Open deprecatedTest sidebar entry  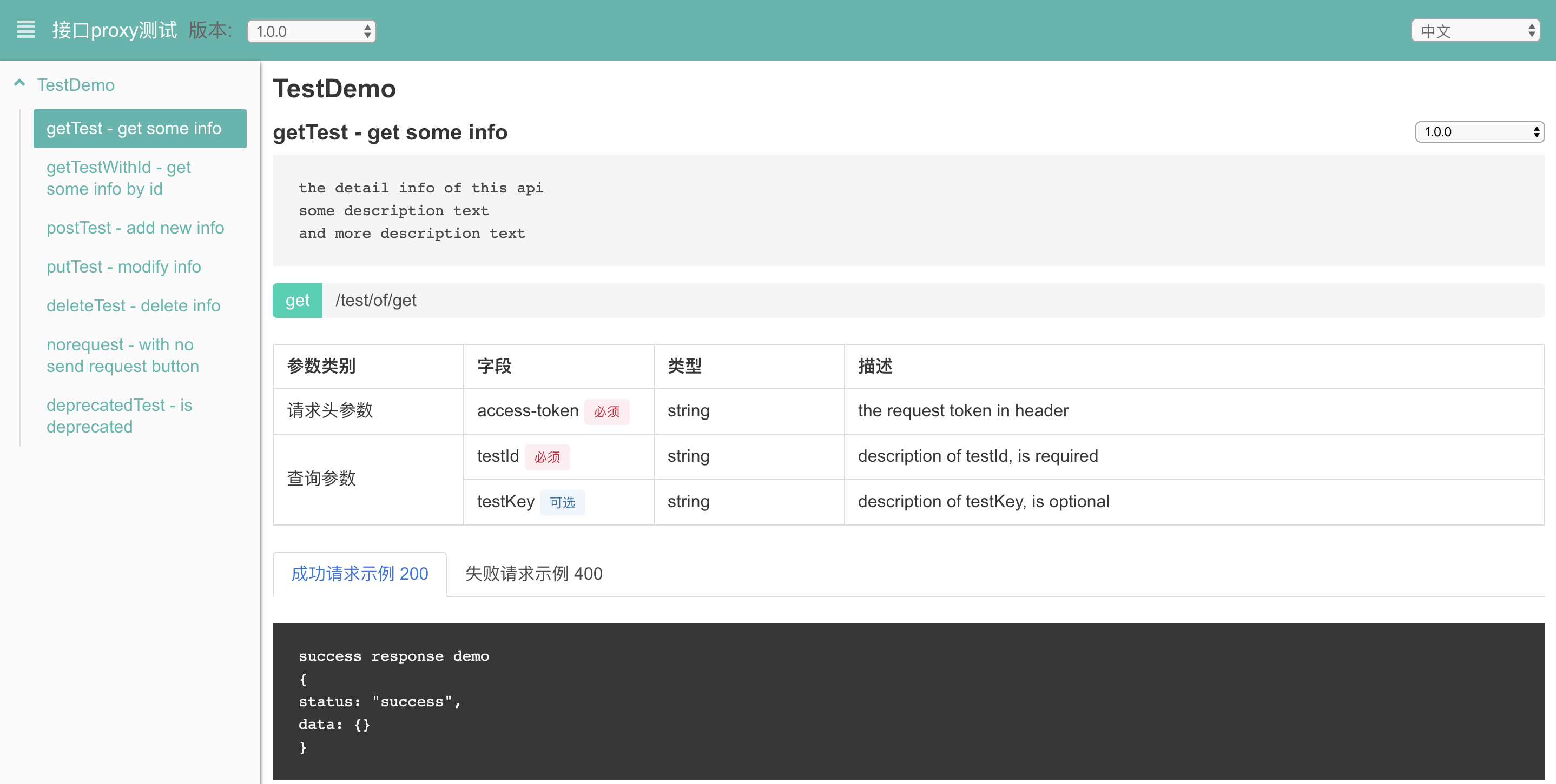point(119,416)
